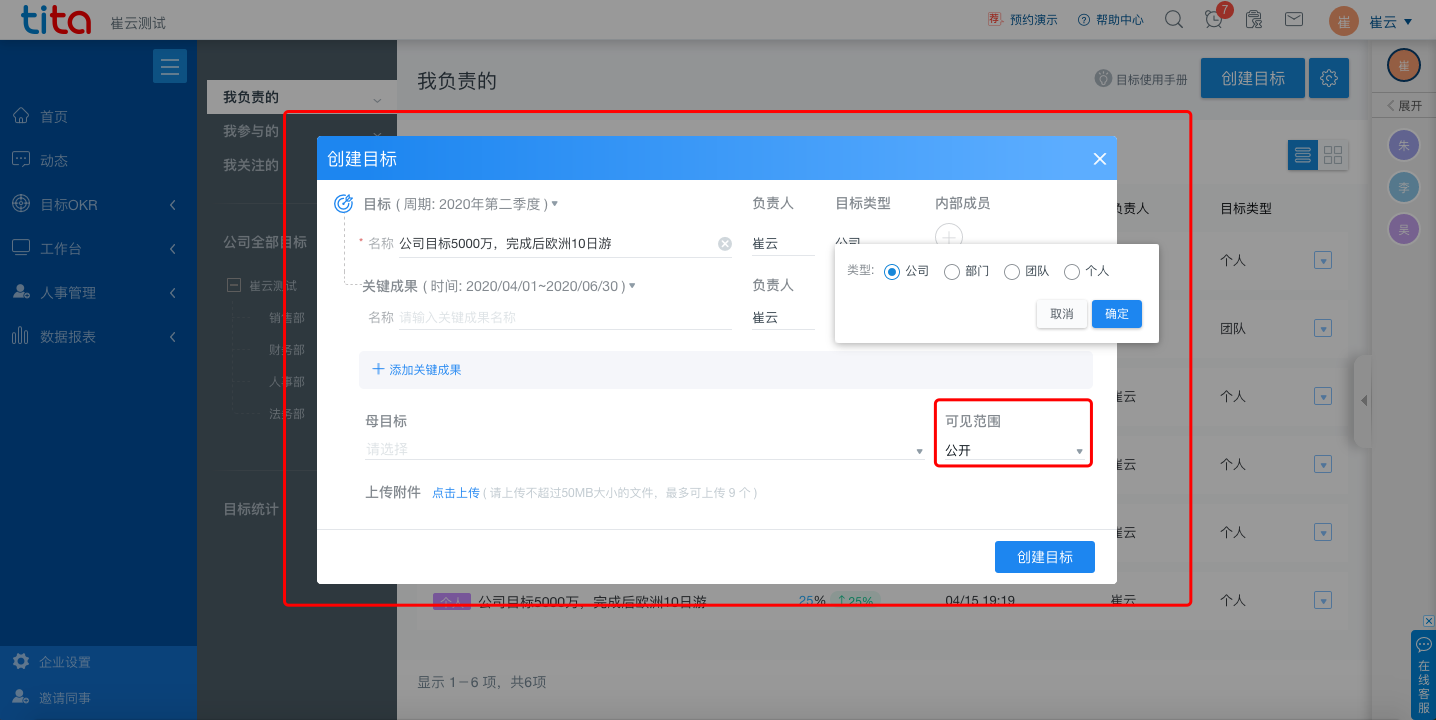Open the 关键成果 time range dropdown
This screenshot has height=720, width=1436.
529,286
